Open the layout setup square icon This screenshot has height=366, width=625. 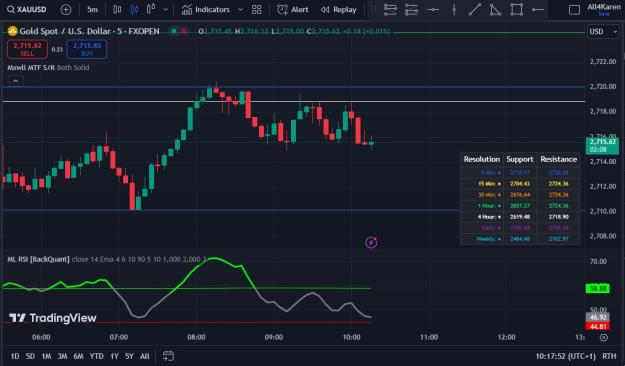(x=574, y=10)
